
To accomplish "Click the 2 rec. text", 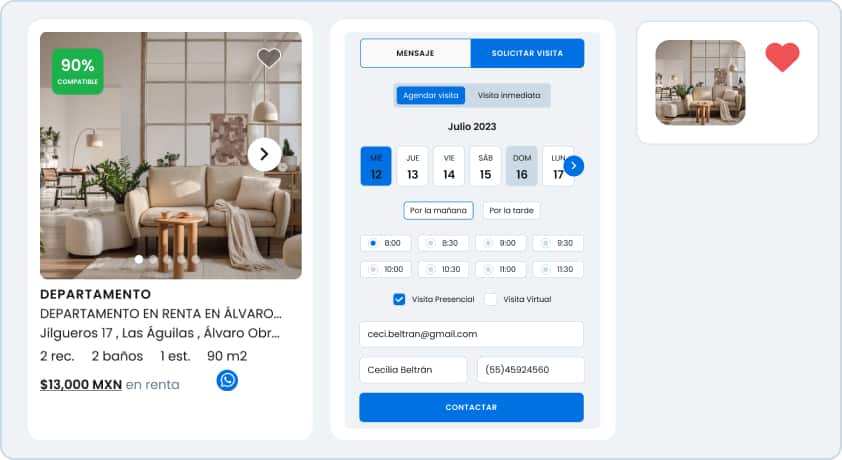I will [x=57, y=356].
